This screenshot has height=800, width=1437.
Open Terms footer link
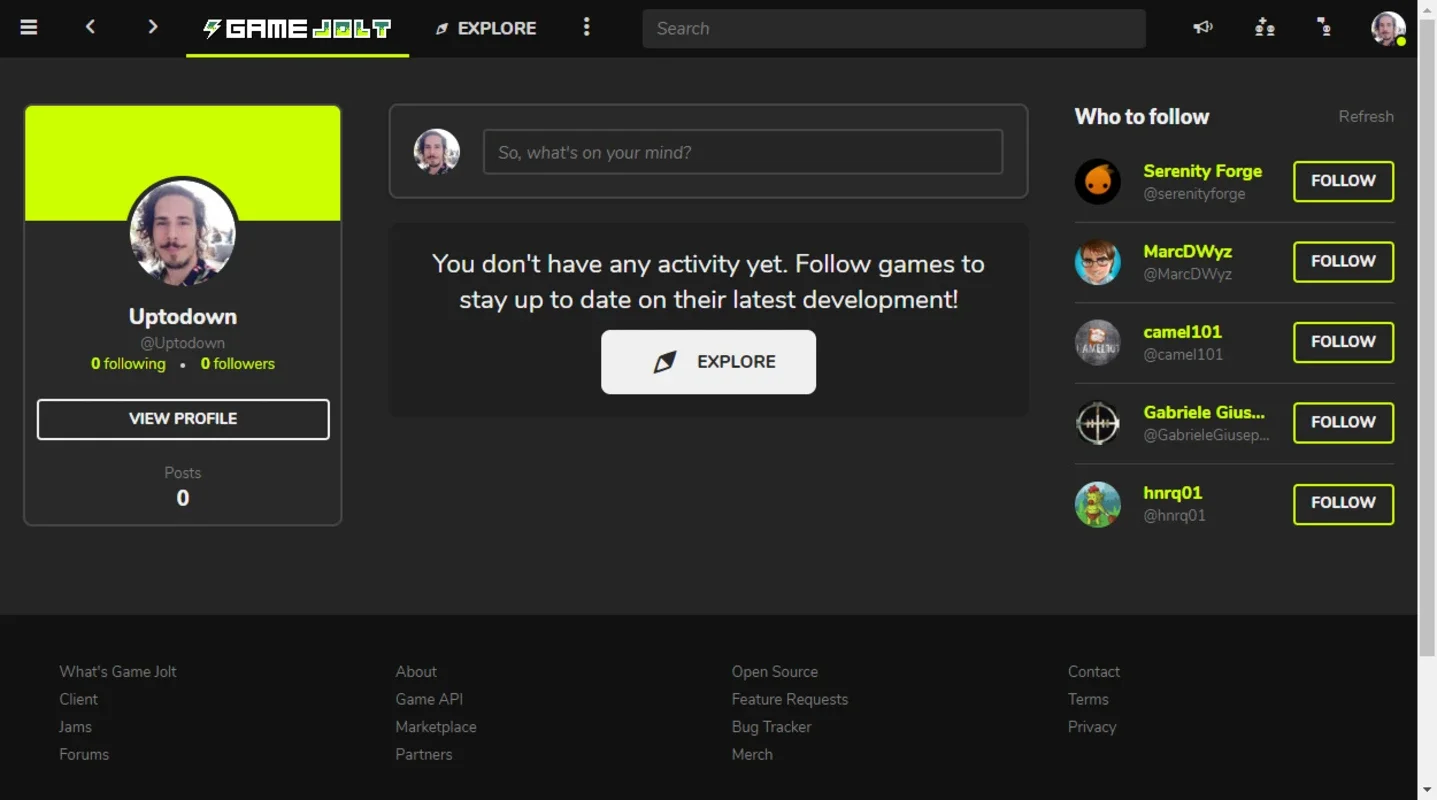point(1088,699)
